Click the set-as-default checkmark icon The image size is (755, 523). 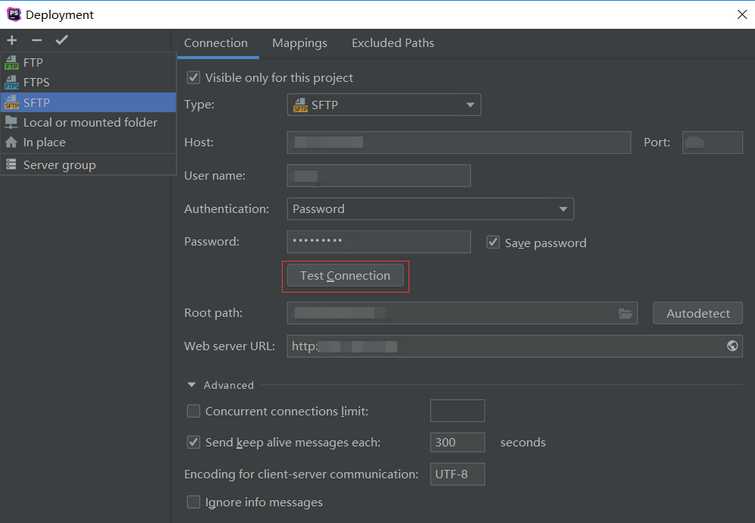point(62,40)
